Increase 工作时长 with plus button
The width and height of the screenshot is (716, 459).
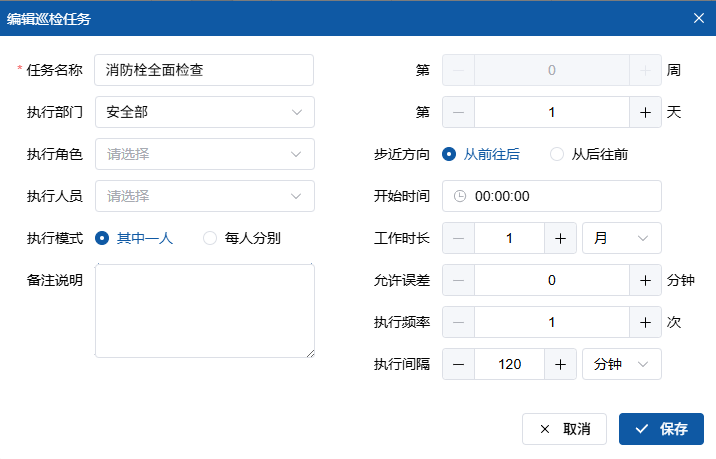point(560,238)
